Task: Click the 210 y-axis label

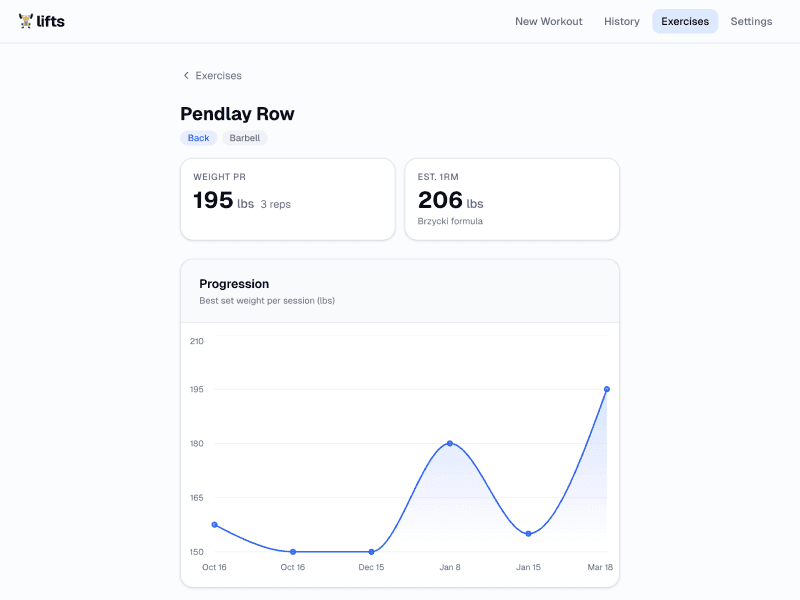Action: [x=196, y=341]
